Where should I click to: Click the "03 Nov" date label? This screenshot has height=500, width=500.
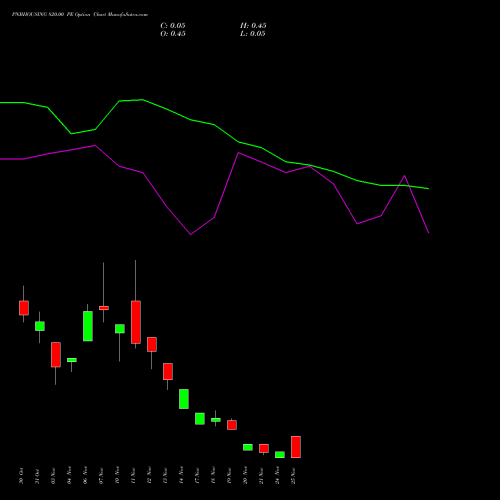point(53,476)
